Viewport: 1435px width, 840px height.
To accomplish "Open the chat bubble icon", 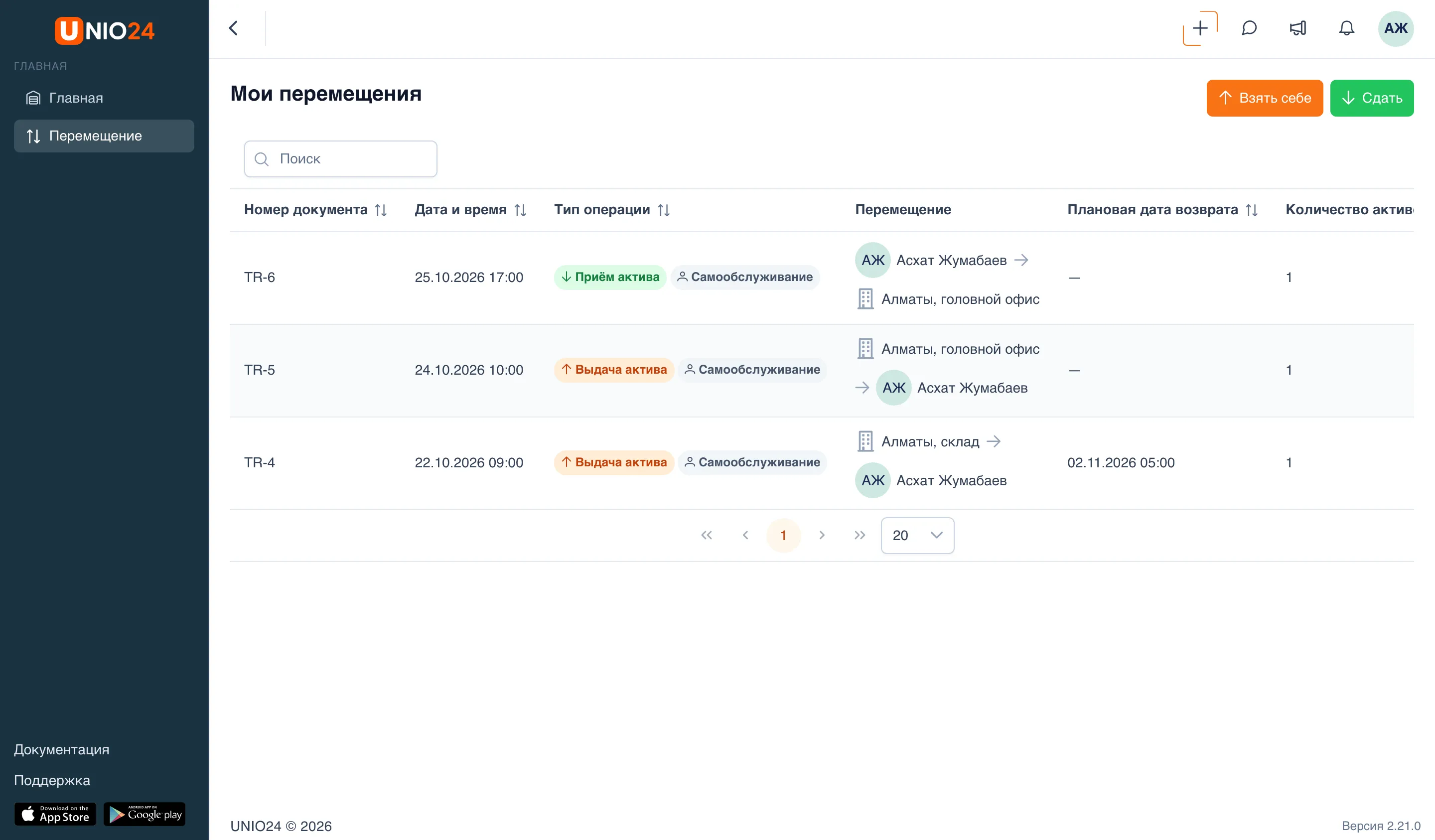I will [1249, 28].
